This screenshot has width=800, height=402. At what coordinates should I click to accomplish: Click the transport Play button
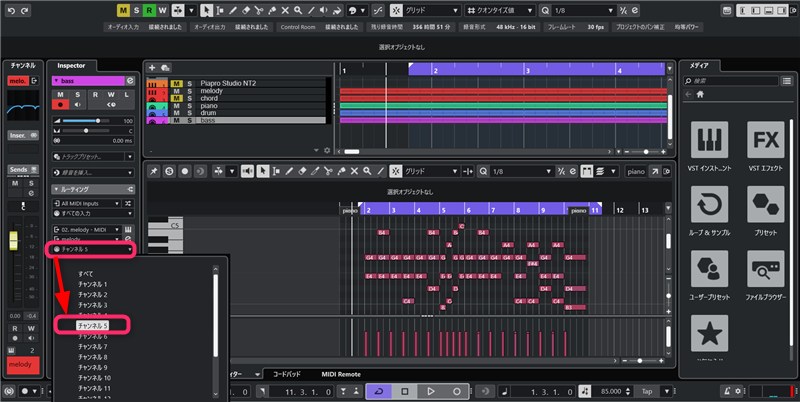(431, 391)
